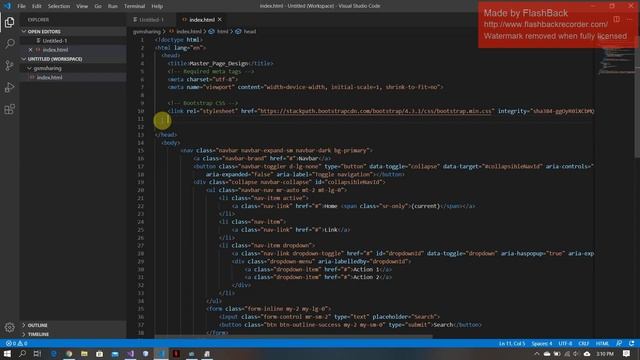Open the Run menu
The image size is (640, 360).
(x=113, y=6)
